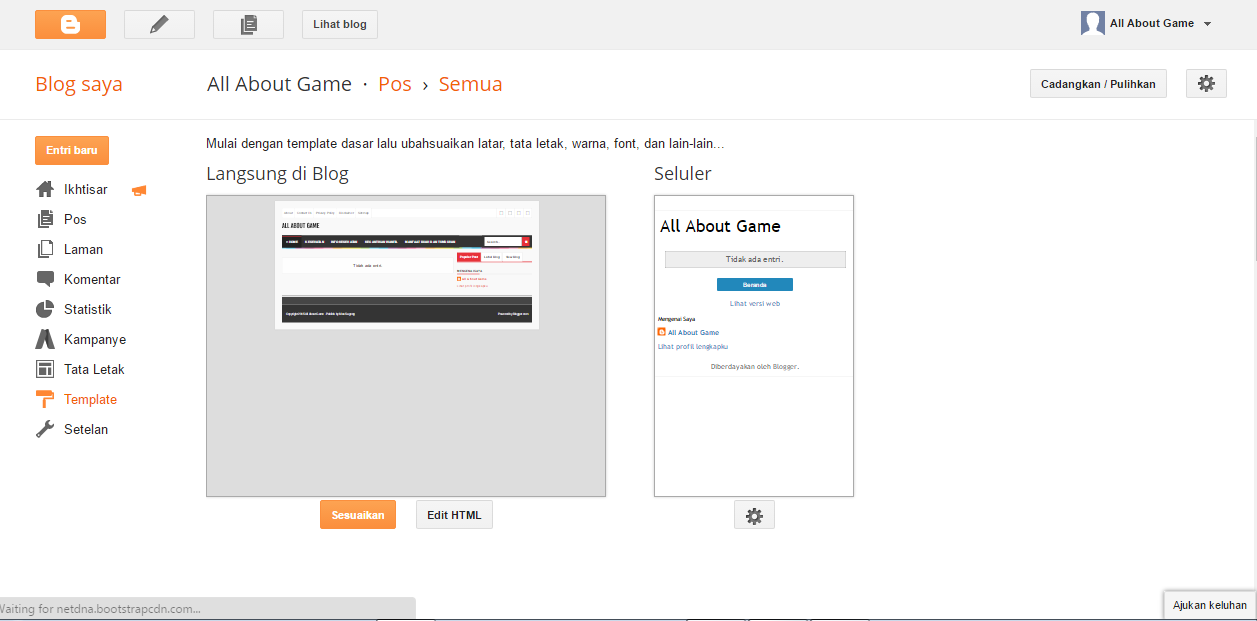Click the Kampanye AdWords icon
Screen dimensions: 1257x621
[x=45, y=339]
